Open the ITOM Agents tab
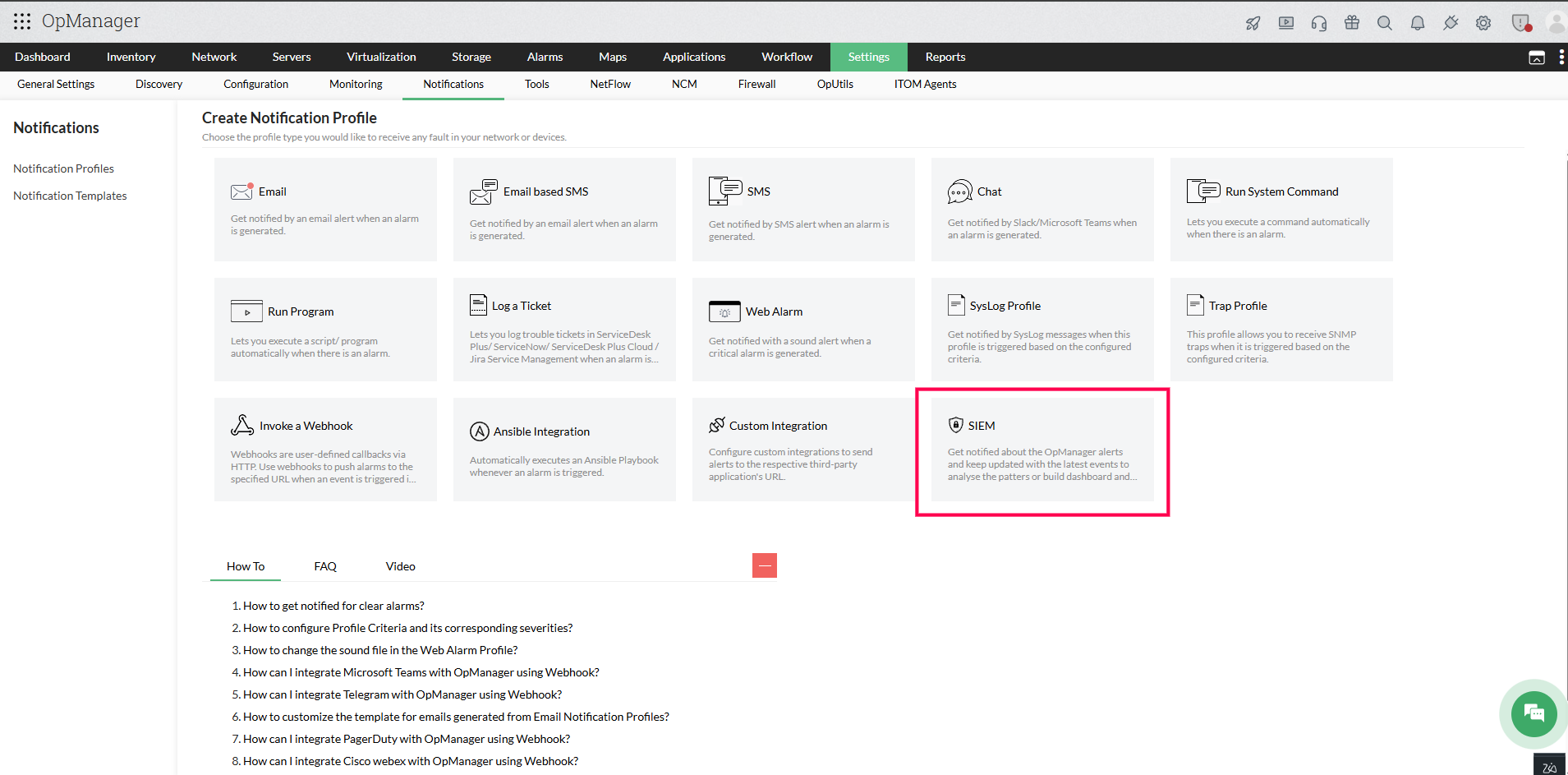1568x775 pixels. pos(925,84)
